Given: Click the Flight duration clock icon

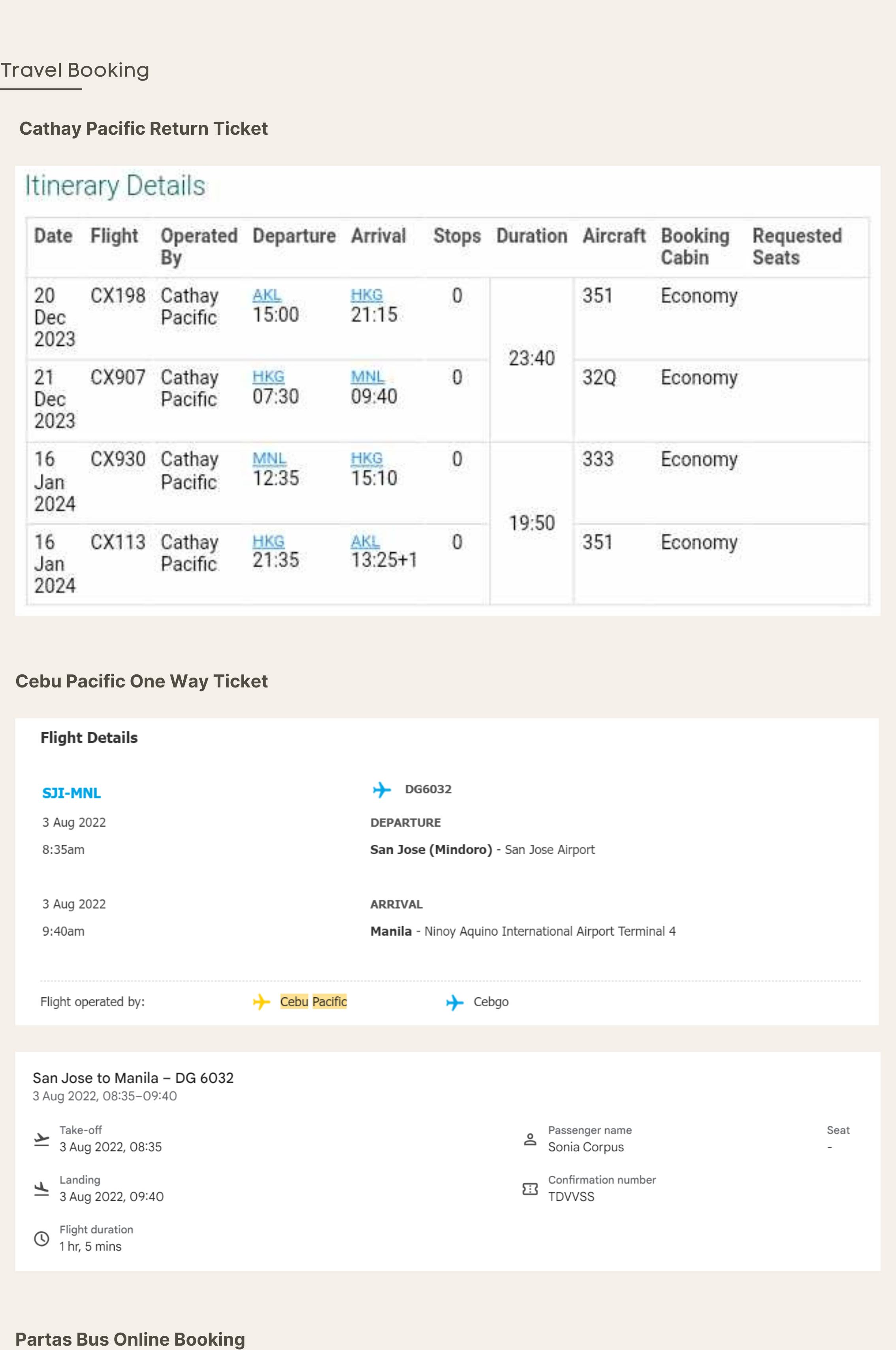Looking at the screenshot, I should click(x=42, y=1239).
